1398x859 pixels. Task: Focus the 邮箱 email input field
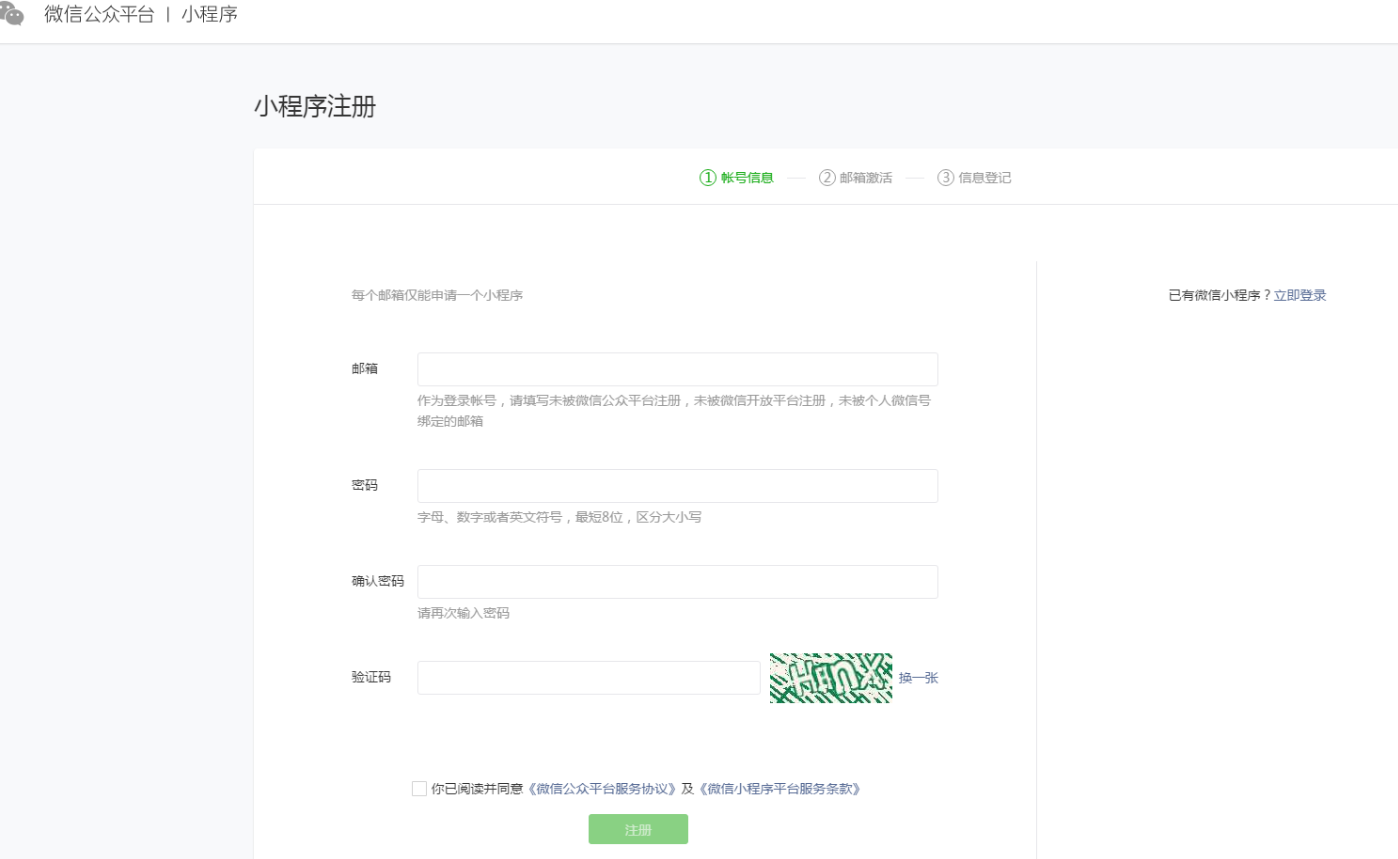pos(677,369)
